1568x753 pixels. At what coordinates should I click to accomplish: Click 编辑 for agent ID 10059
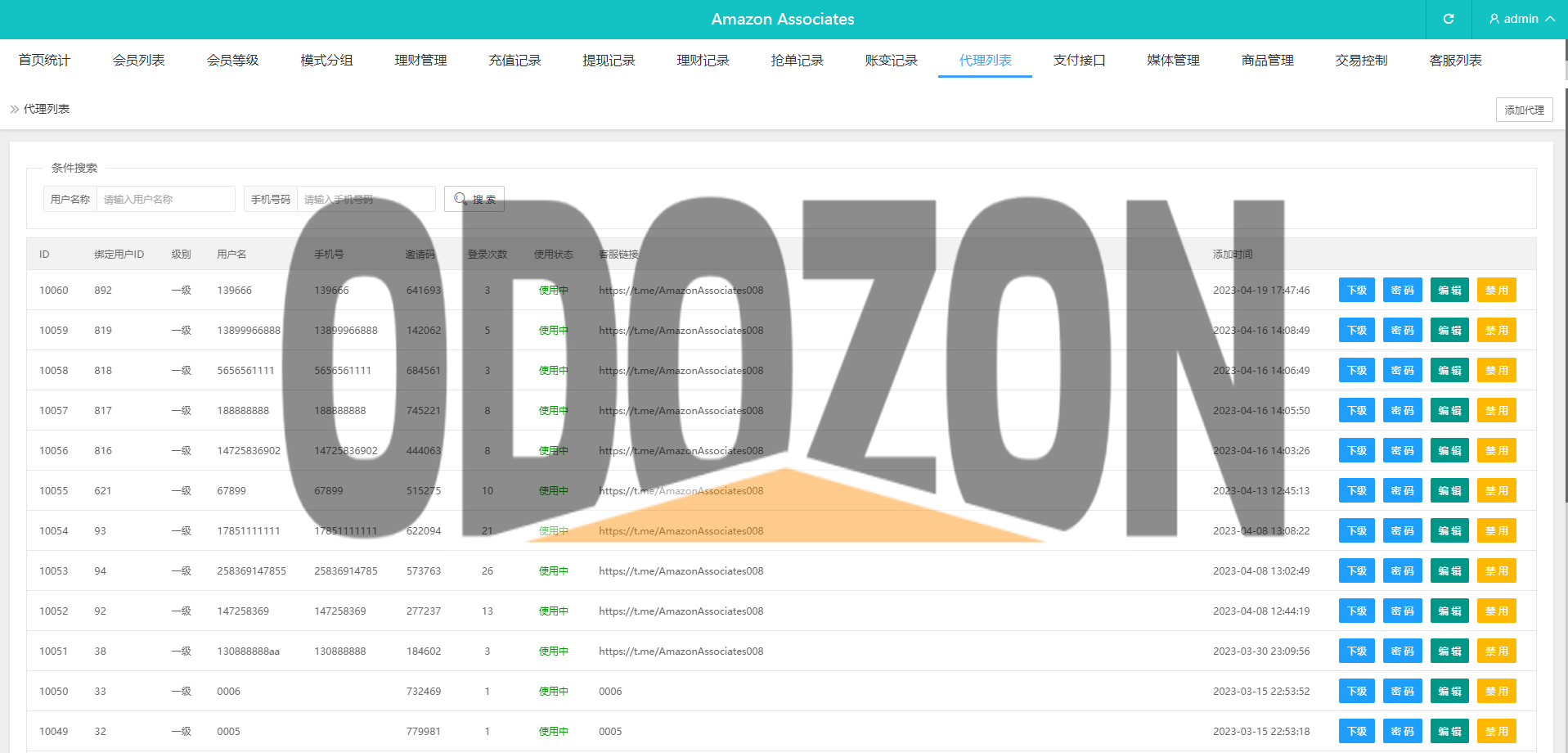[1449, 331]
